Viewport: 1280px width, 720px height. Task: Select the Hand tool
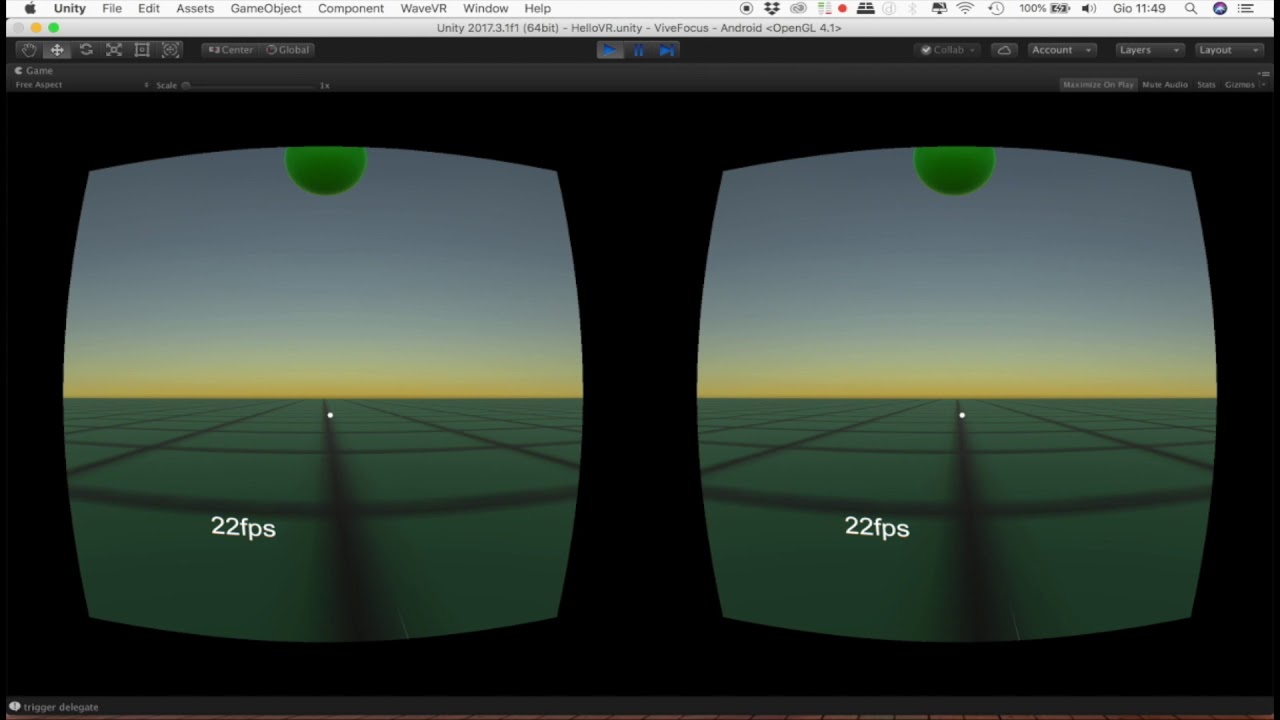[29, 50]
